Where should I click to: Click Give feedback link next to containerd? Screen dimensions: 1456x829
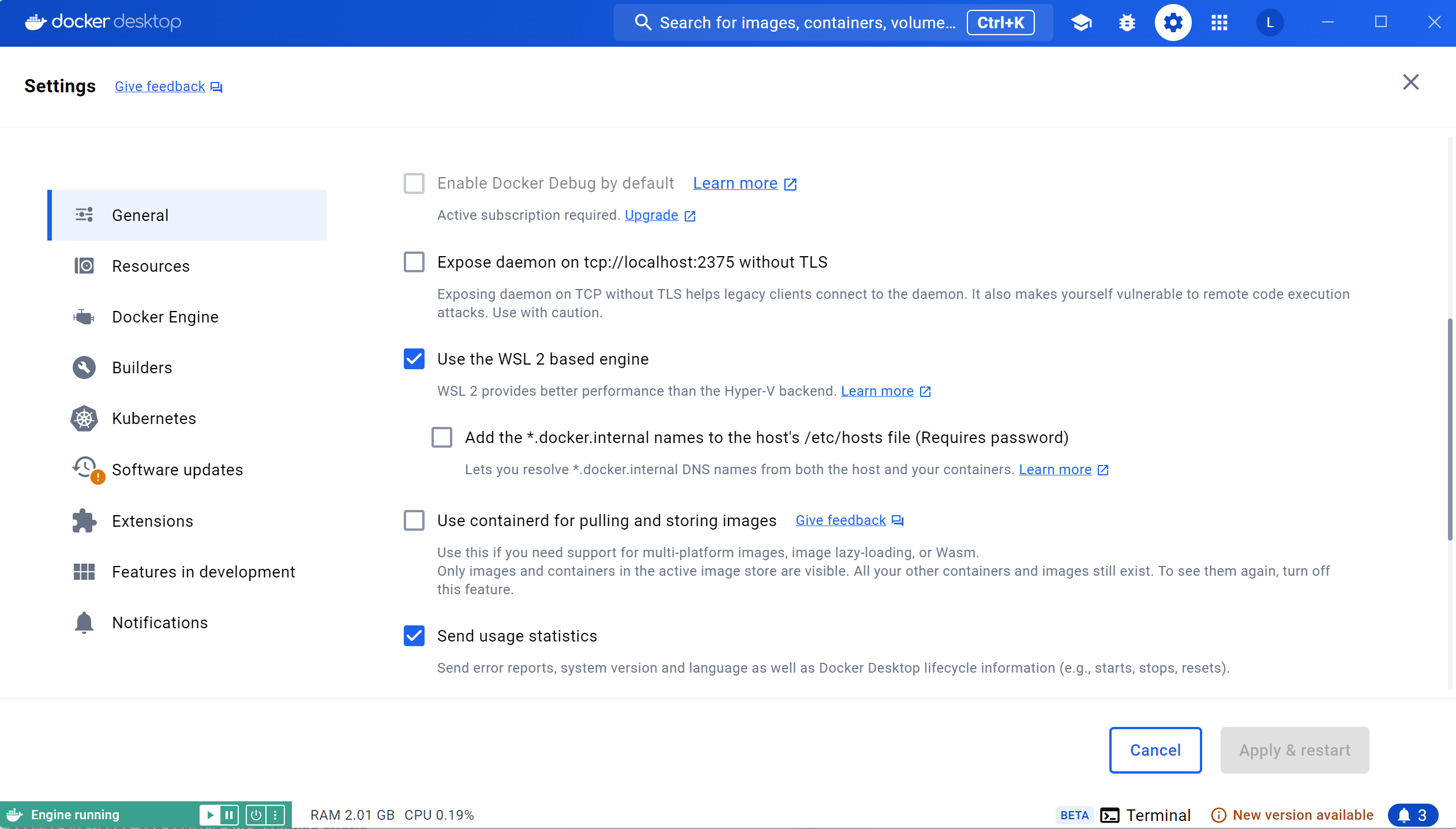pyautogui.click(x=849, y=520)
